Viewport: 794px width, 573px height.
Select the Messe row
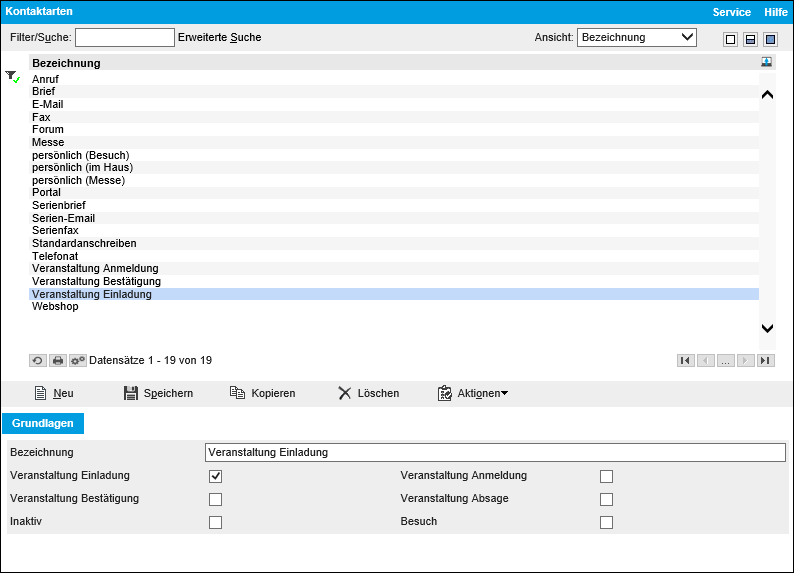(393, 142)
